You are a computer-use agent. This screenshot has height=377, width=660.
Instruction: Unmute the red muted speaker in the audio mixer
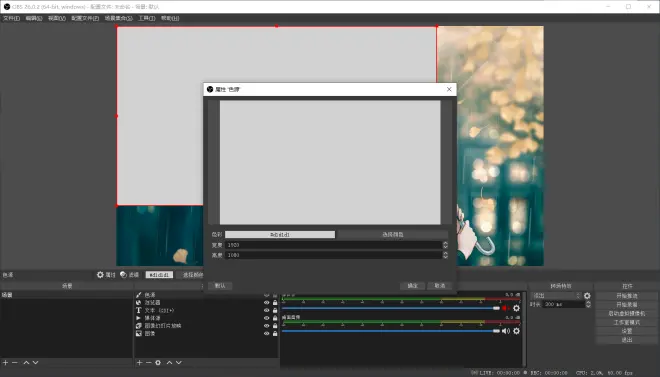pos(506,308)
